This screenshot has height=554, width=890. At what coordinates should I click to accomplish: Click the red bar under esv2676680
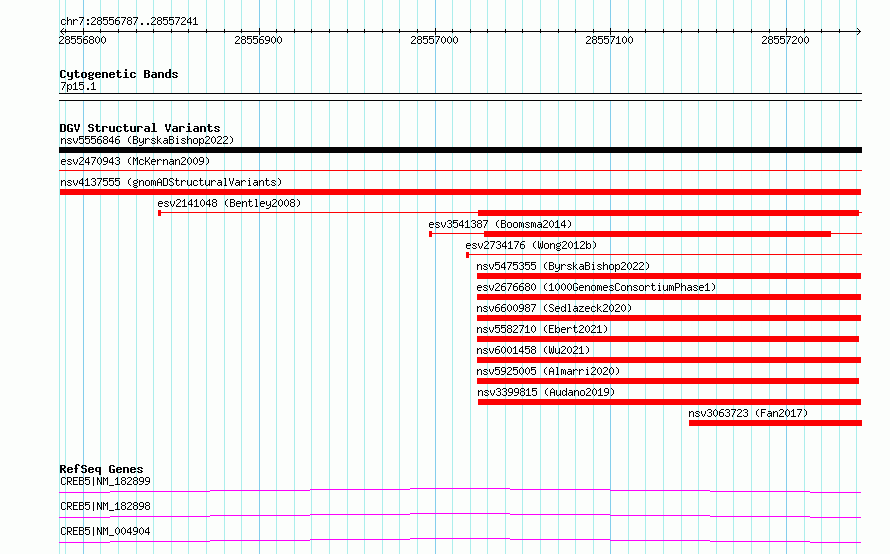click(x=669, y=297)
